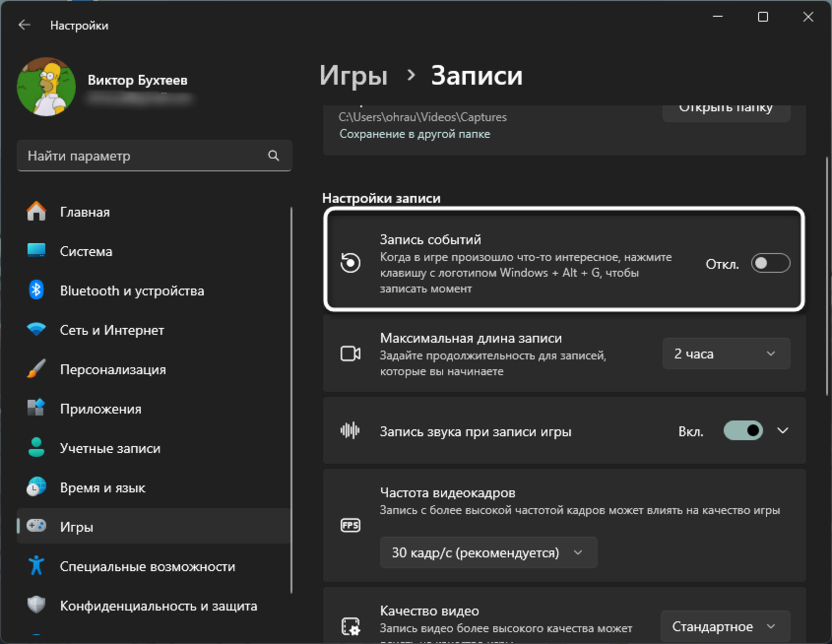Select Система in the sidebar
Screen dimensions: 832x644
click(x=86, y=251)
